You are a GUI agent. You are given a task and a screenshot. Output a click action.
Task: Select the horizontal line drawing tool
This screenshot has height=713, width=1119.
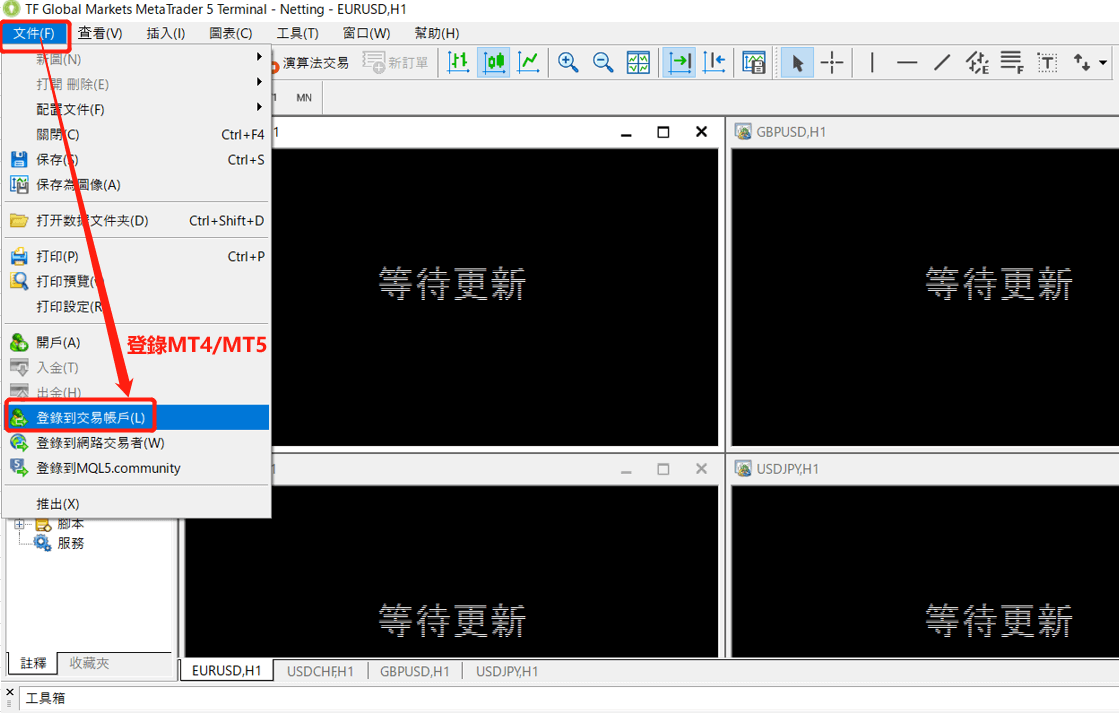pyautogui.click(x=907, y=62)
